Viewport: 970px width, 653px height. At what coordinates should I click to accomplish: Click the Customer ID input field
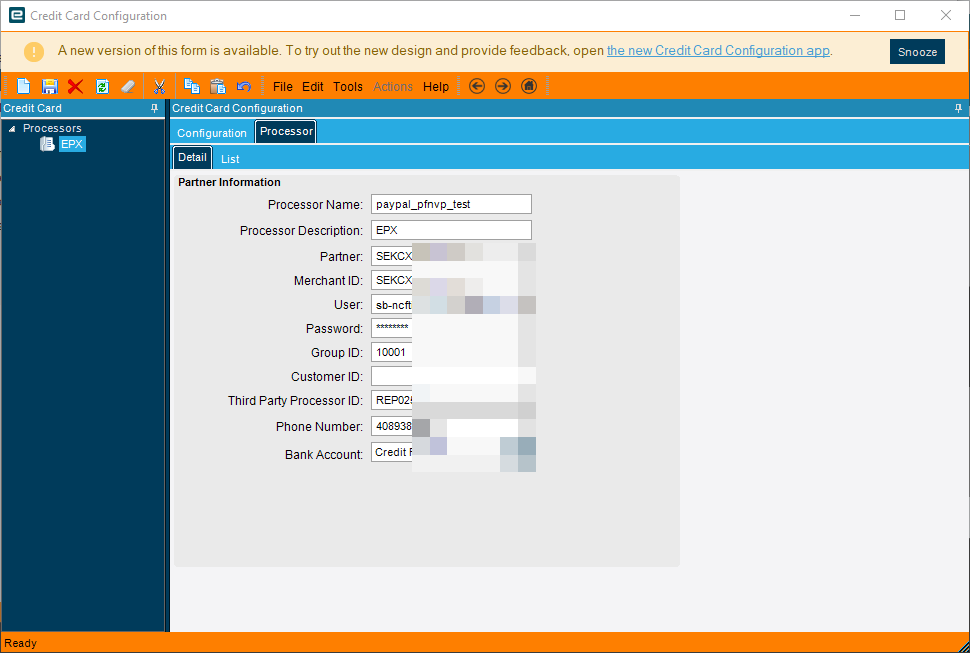(451, 376)
